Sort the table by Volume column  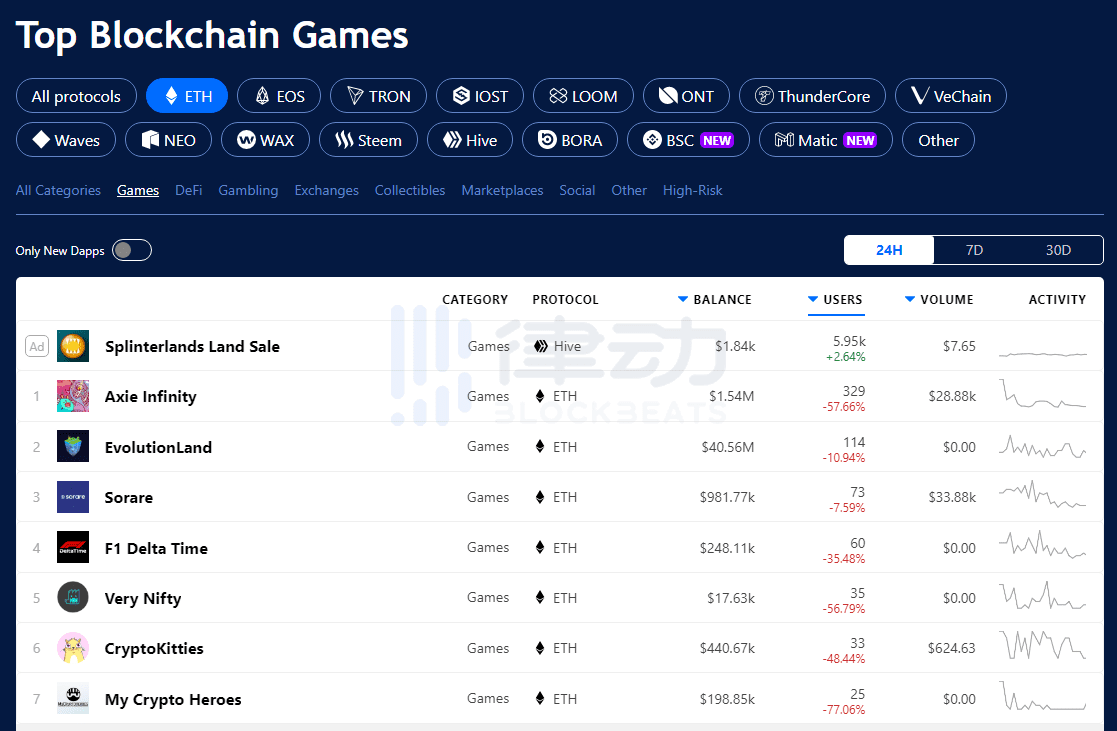coord(939,300)
